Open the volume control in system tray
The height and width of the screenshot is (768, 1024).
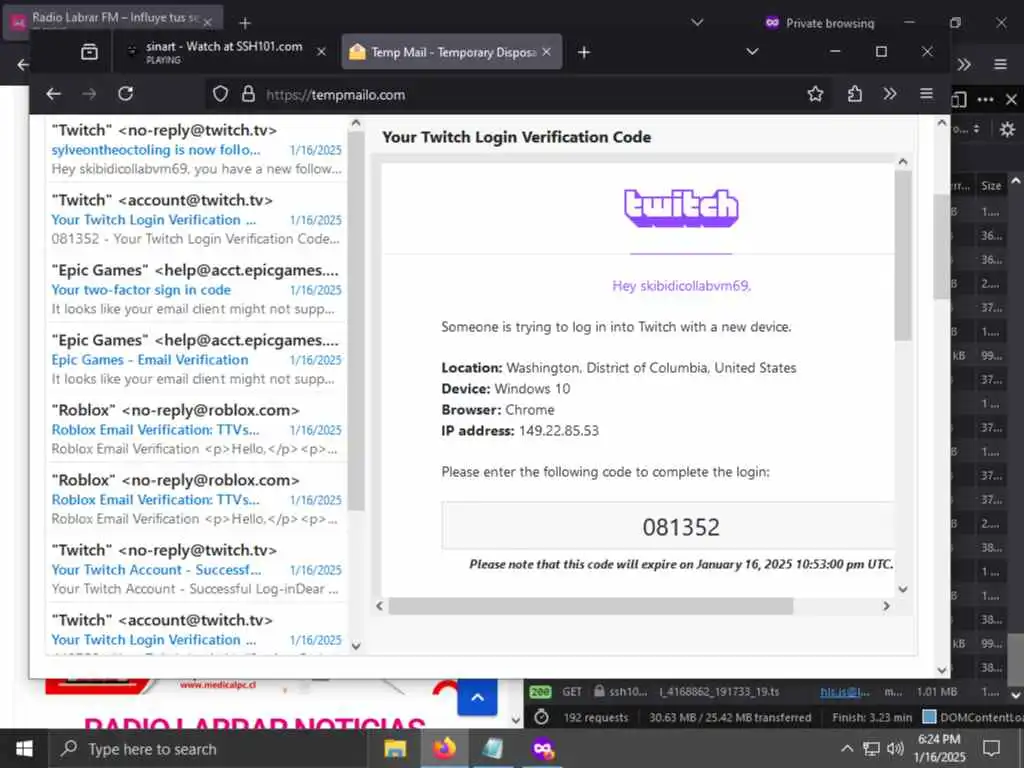click(895, 748)
